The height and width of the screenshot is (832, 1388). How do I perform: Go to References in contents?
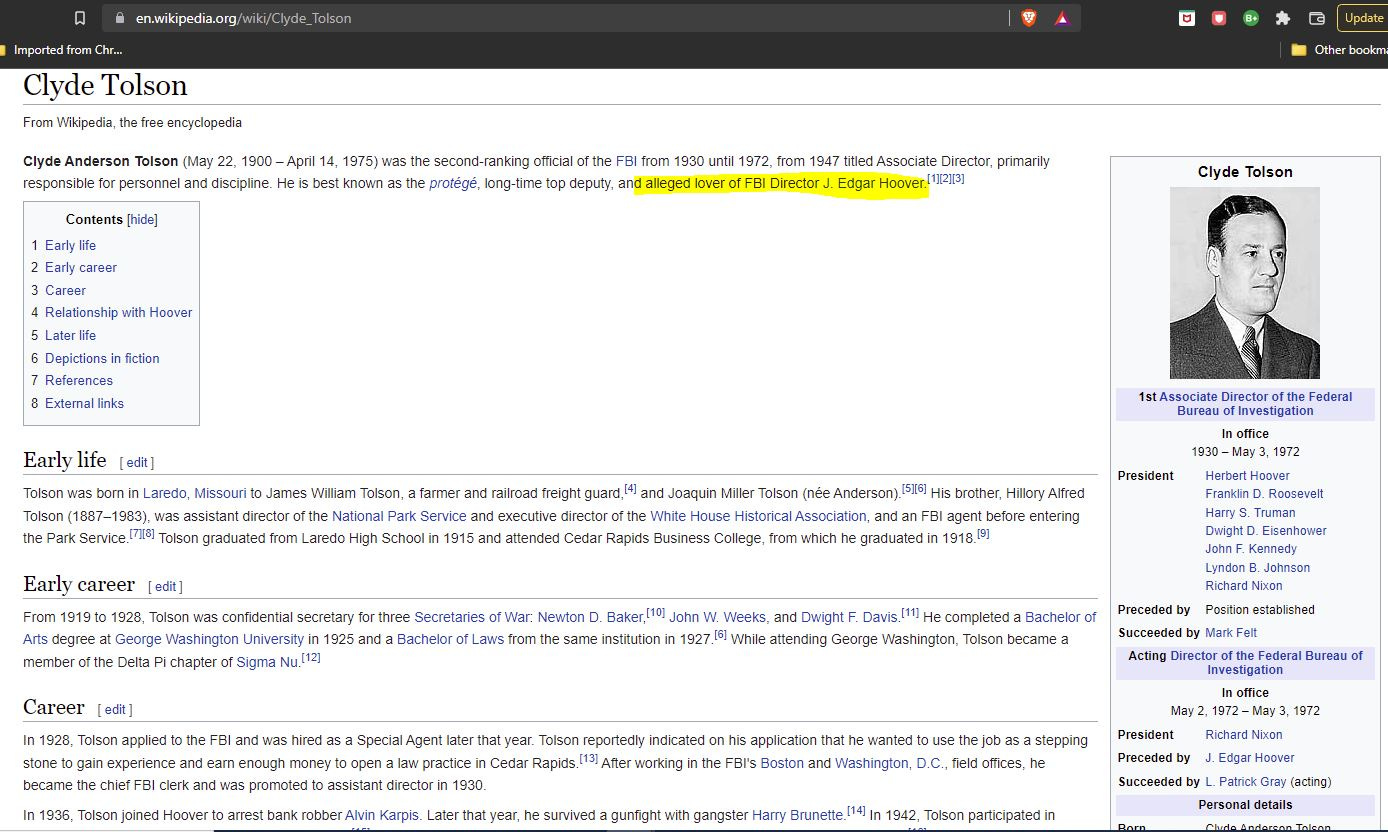click(79, 380)
